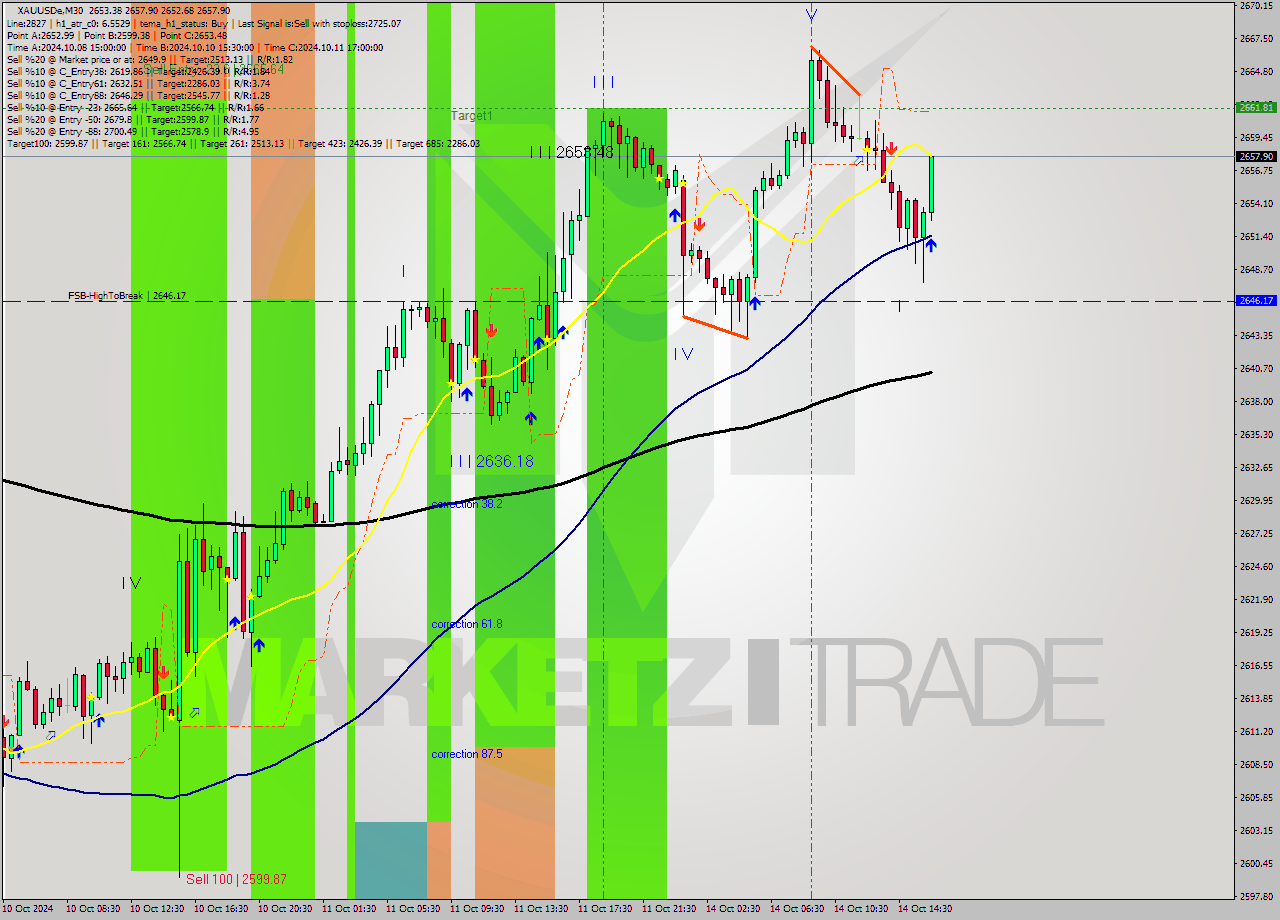Click the XAUUSDe,M30 chart symbol title
Screen dimensions: 1280x920
[x=50, y=10]
